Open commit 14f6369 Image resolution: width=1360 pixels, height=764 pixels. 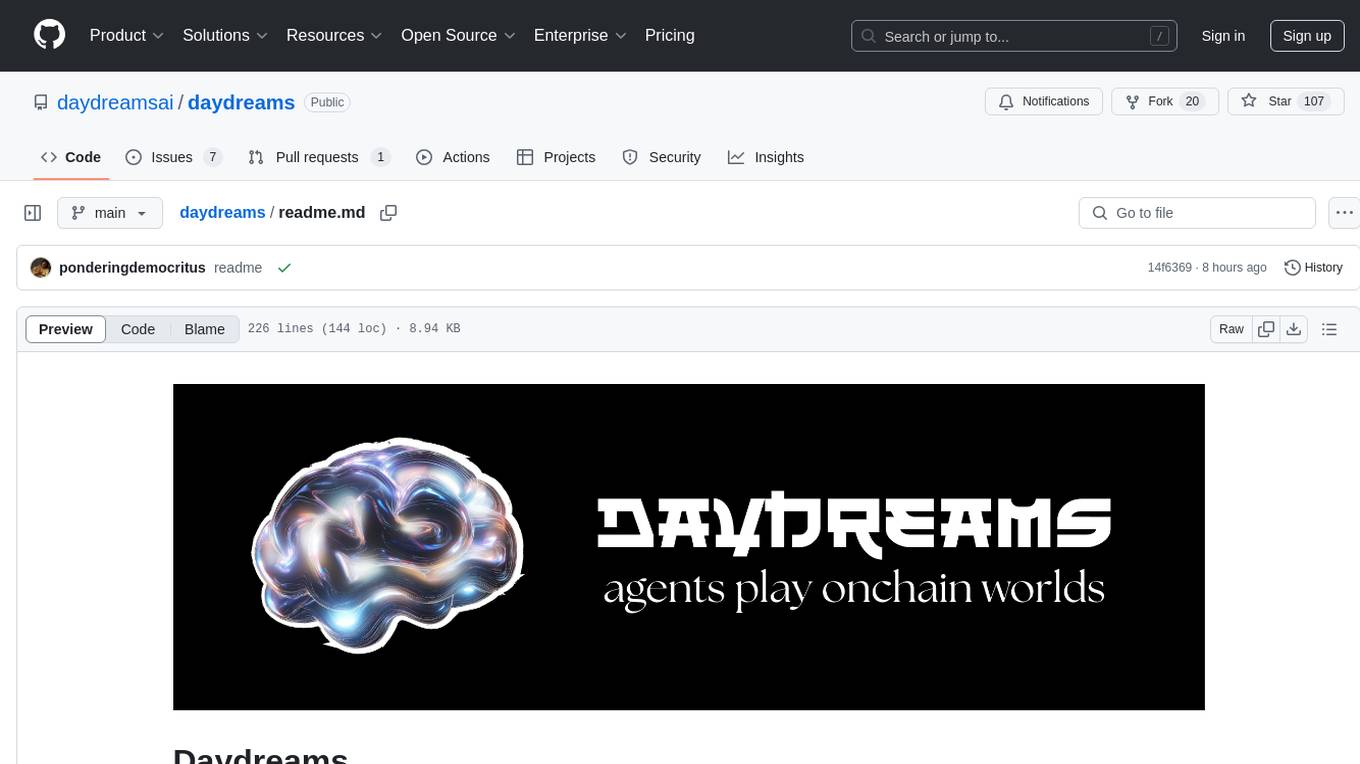[x=1169, y=268]
